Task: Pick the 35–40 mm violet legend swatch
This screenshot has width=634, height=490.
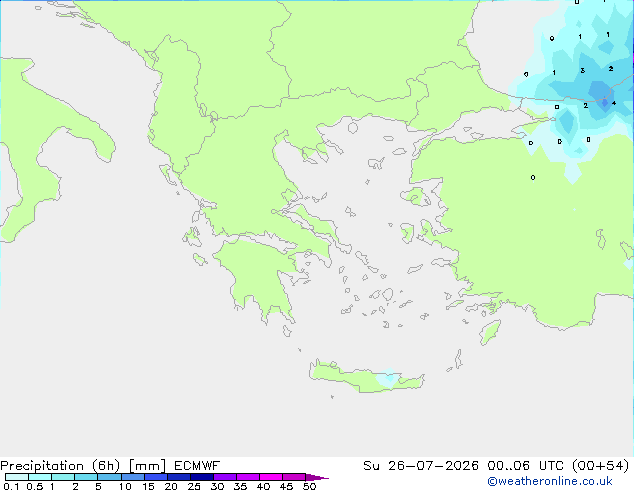Action: [248, 477]
